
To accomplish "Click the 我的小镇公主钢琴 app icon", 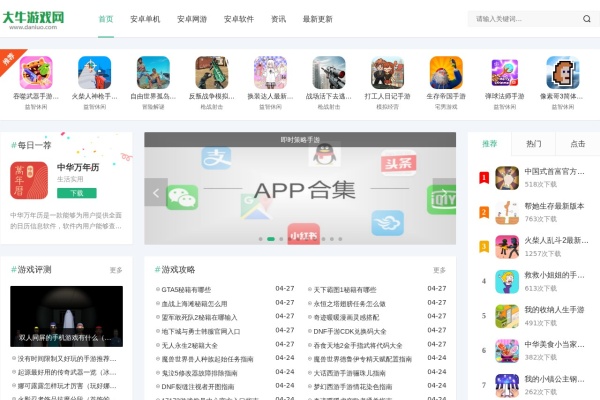I will point(507,385).
